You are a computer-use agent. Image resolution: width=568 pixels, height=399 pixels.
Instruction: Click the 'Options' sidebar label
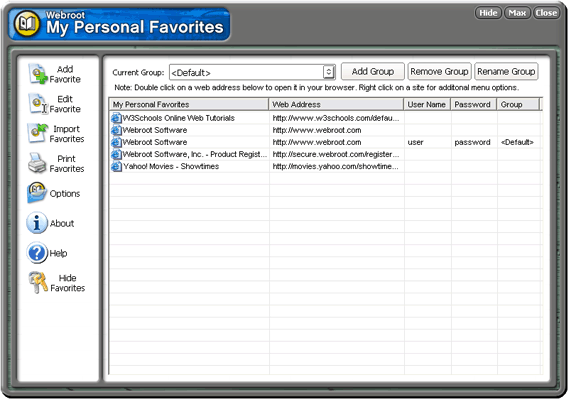pyautogui.click(x=65, y=194)
